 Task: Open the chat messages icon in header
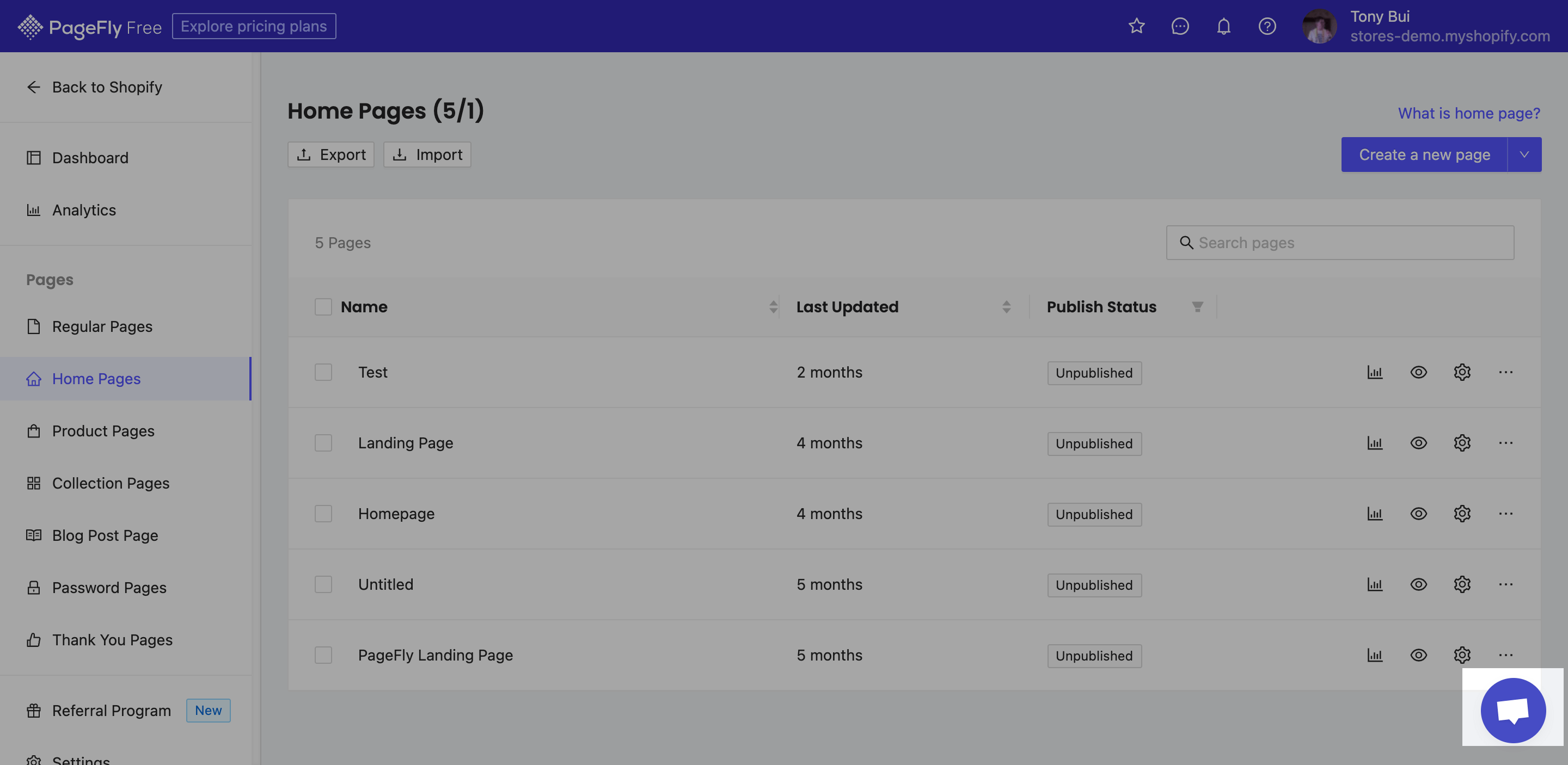1180,26
